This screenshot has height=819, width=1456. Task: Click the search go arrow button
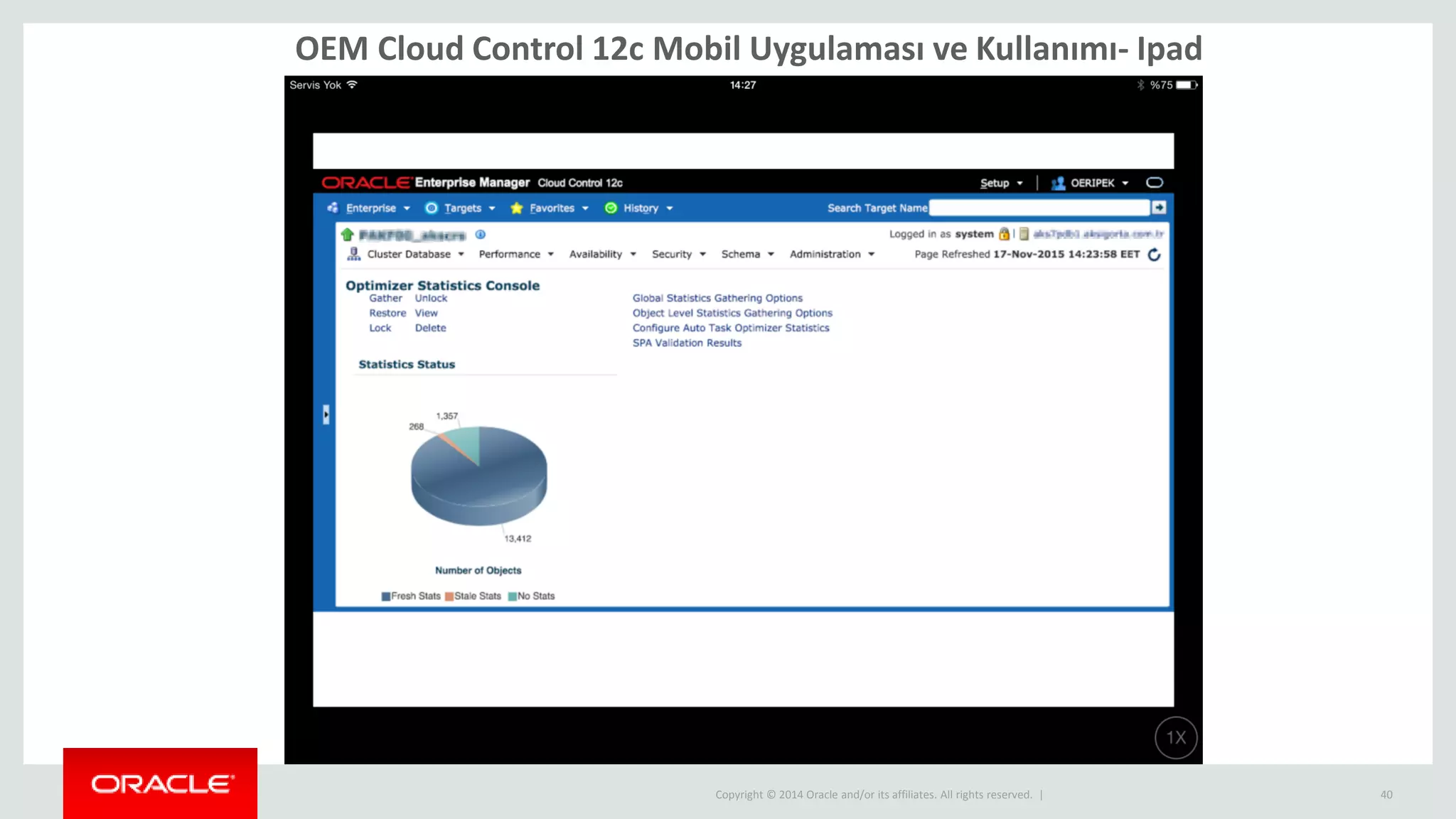point(1159,208)
